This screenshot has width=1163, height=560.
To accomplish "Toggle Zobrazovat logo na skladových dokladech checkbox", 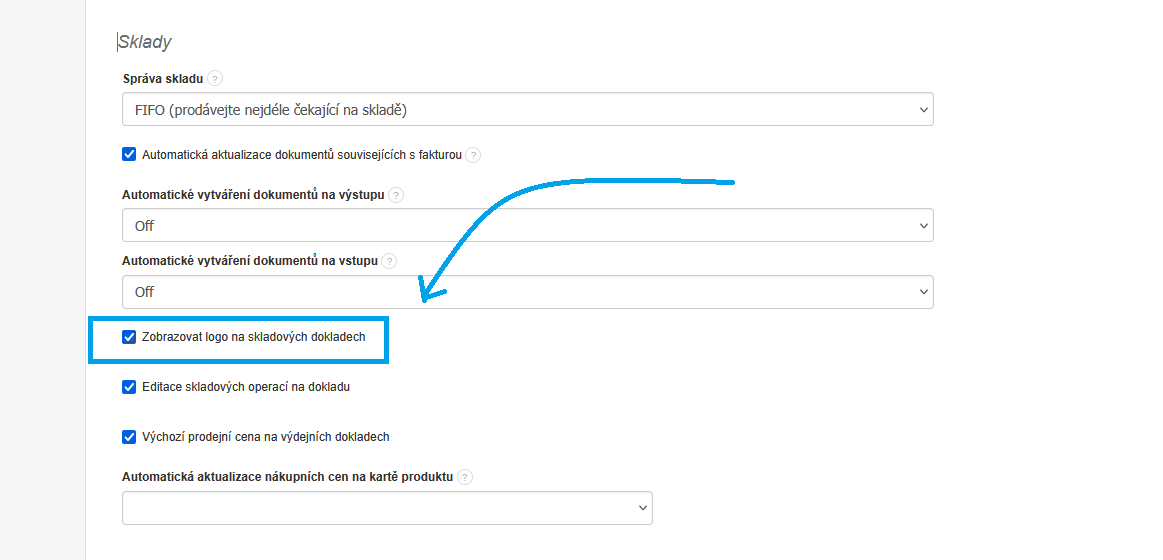I will tap(129, 337).
